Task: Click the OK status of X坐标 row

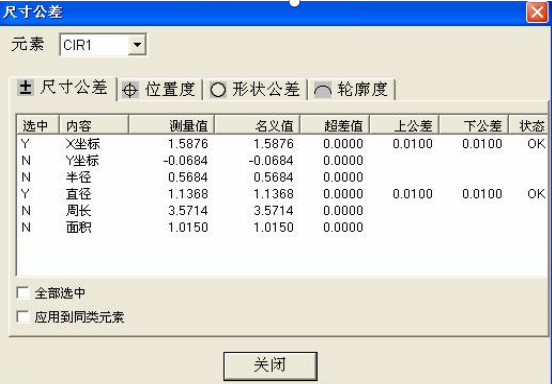Action: (x=536, y=144)
